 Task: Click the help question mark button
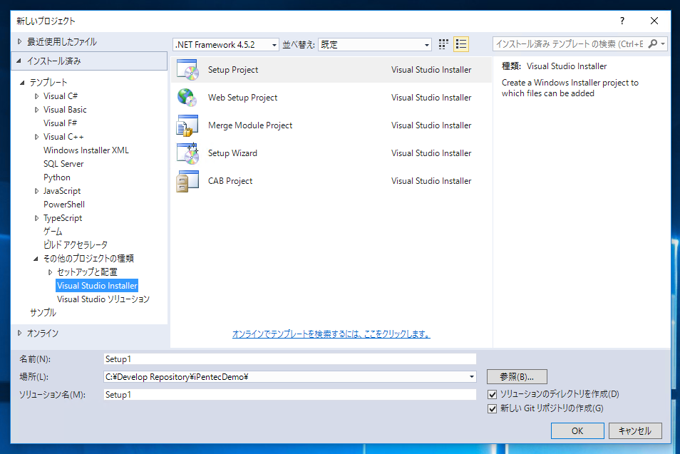622,20
